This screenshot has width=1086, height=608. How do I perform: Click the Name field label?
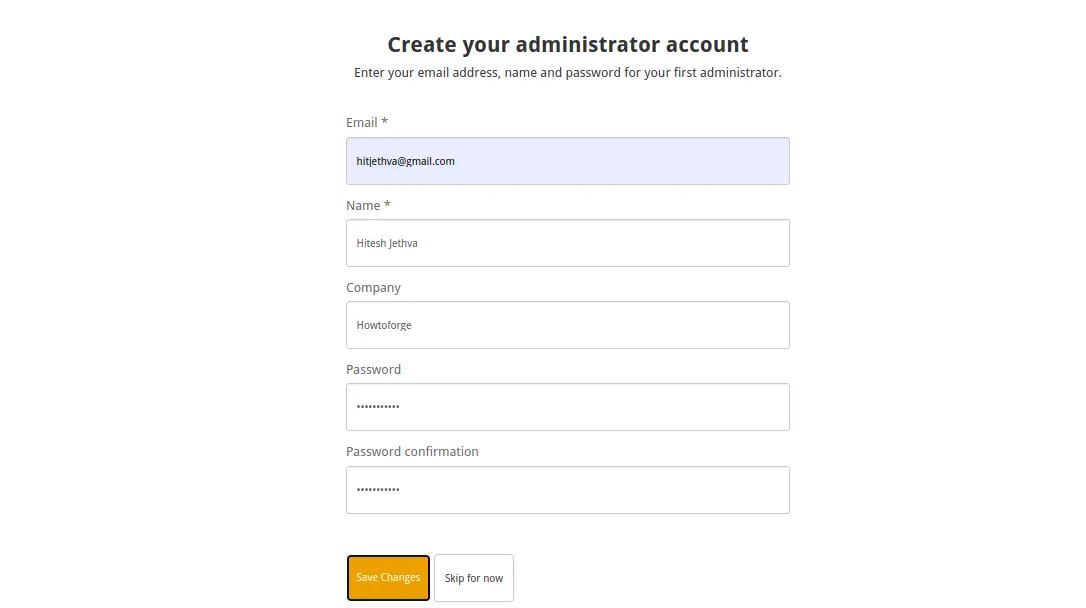363,206
